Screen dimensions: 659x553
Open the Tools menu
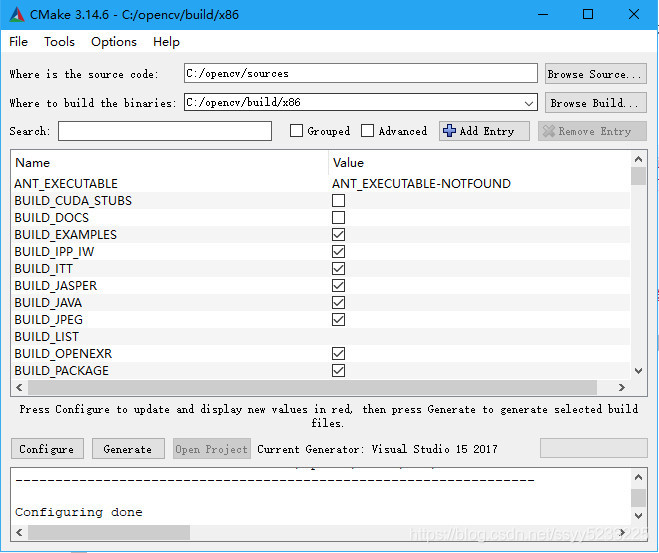point(59,42)
